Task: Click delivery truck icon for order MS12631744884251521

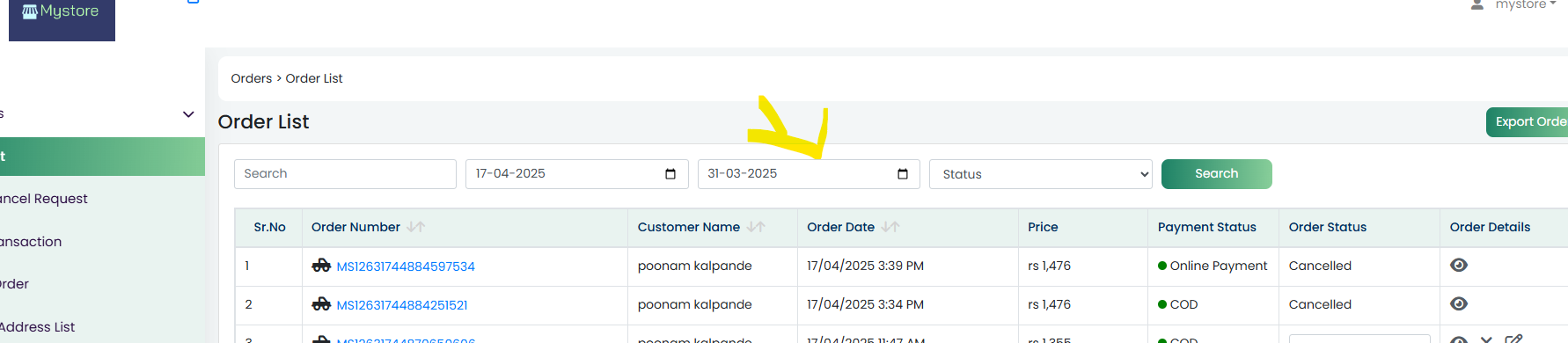Action: (321, 304)
